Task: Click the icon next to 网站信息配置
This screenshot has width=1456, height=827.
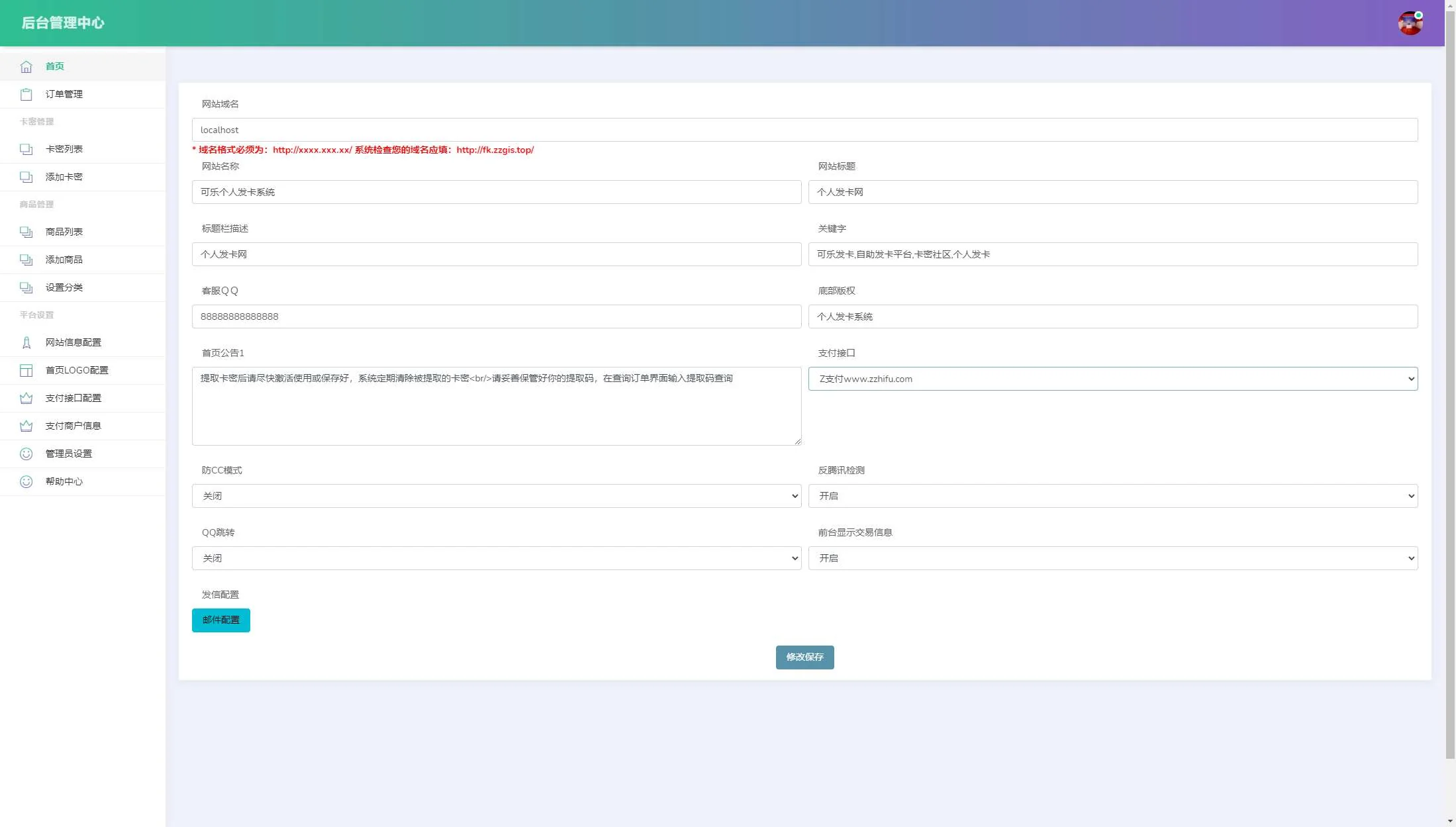Action: [x=26, y=343]
